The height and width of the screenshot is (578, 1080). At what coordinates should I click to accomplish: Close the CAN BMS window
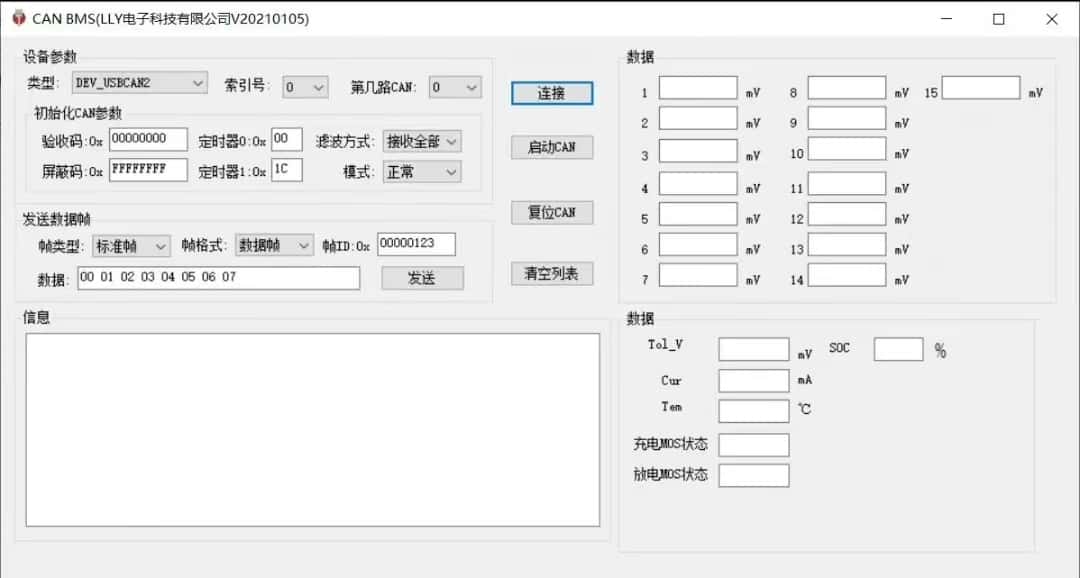(x=1052, y=19)
